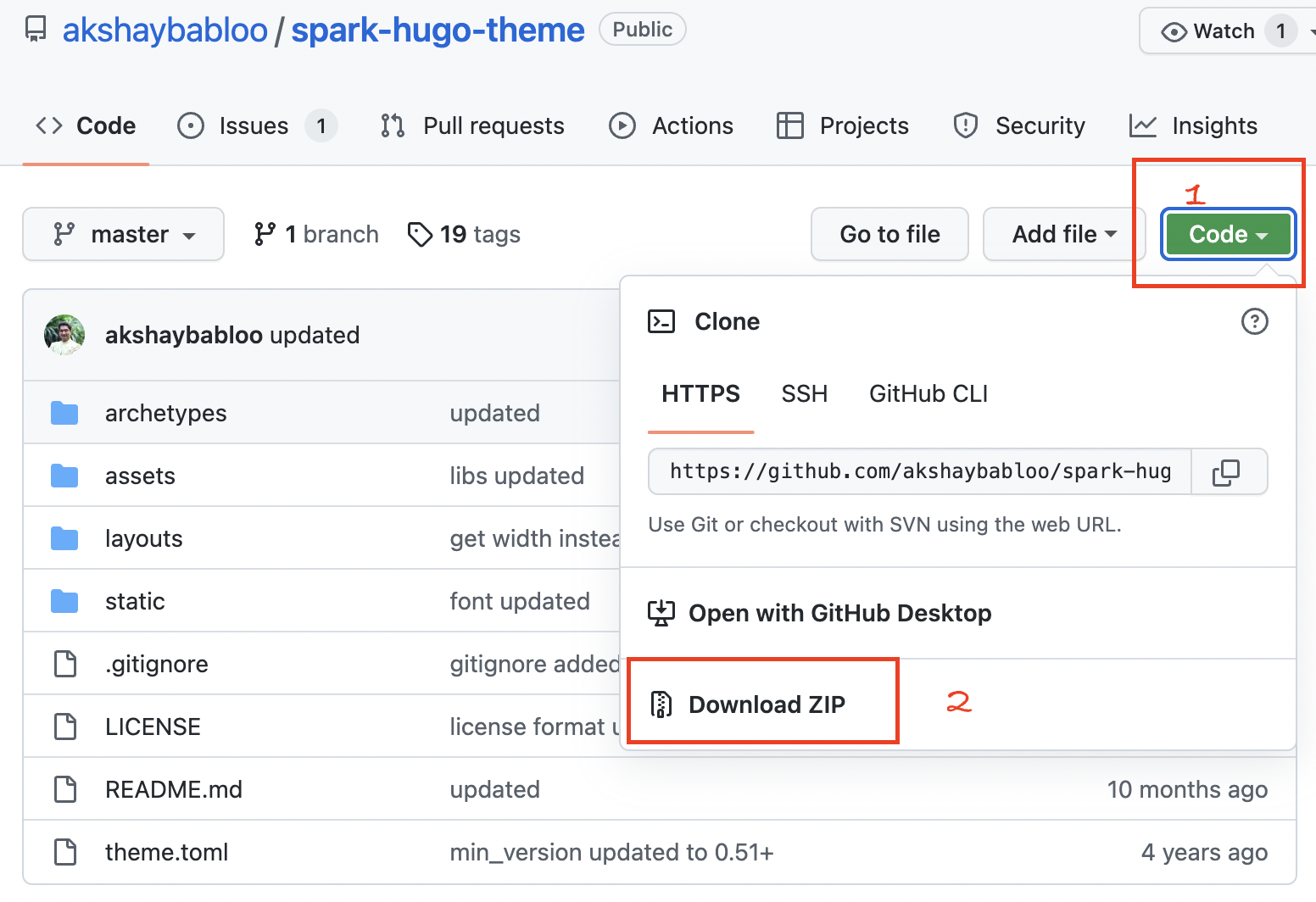Click the Clone help question-mark icon
The height and width of the screenshot is (902, 1316).
[x=1254, y=321]
